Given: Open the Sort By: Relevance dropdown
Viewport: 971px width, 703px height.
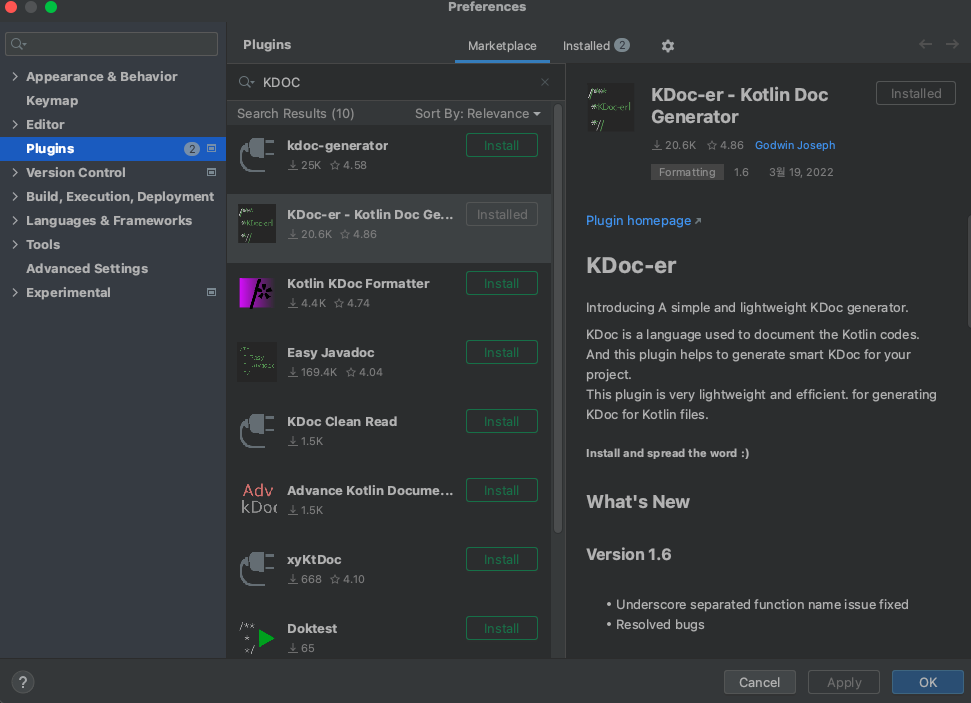Looking at the screenshot, I should point(477,113).
